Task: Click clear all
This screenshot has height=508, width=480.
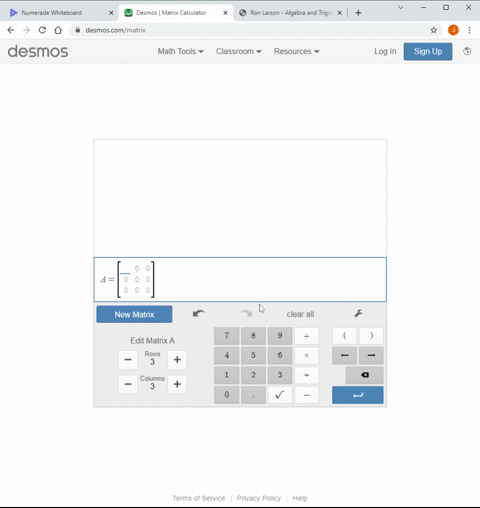Action: tap(300, 314)
